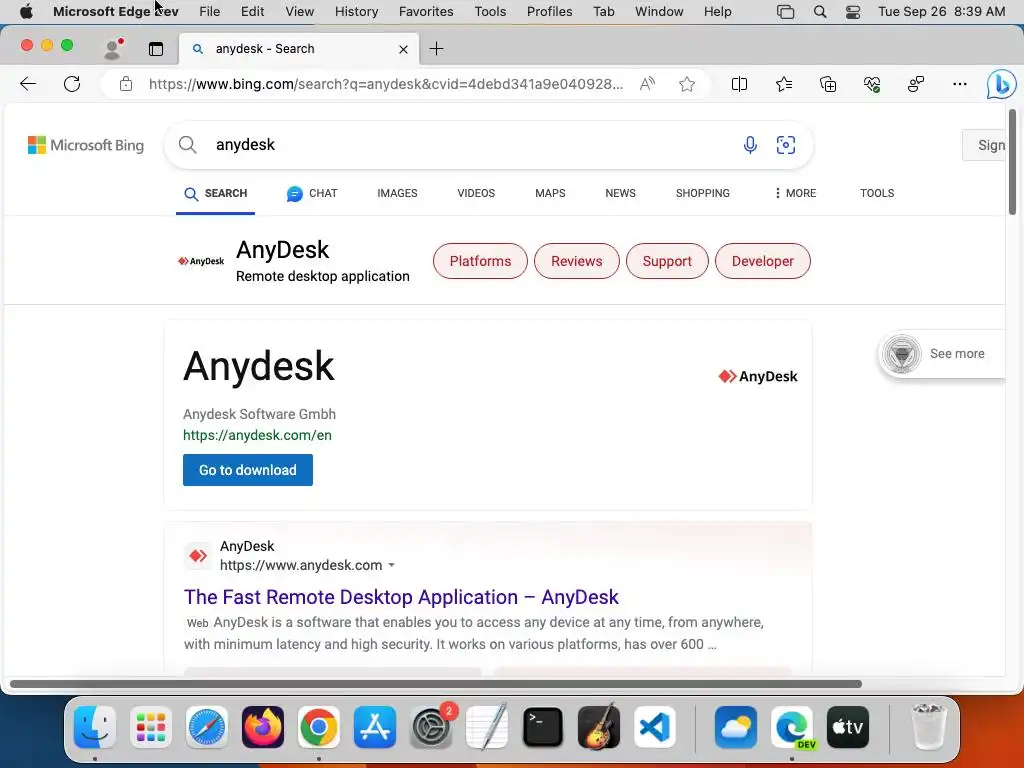The width and height of the screenshot is (1024, 768).
Task: Open Control Center in menu bar
Action: click(x=853, y=12)
